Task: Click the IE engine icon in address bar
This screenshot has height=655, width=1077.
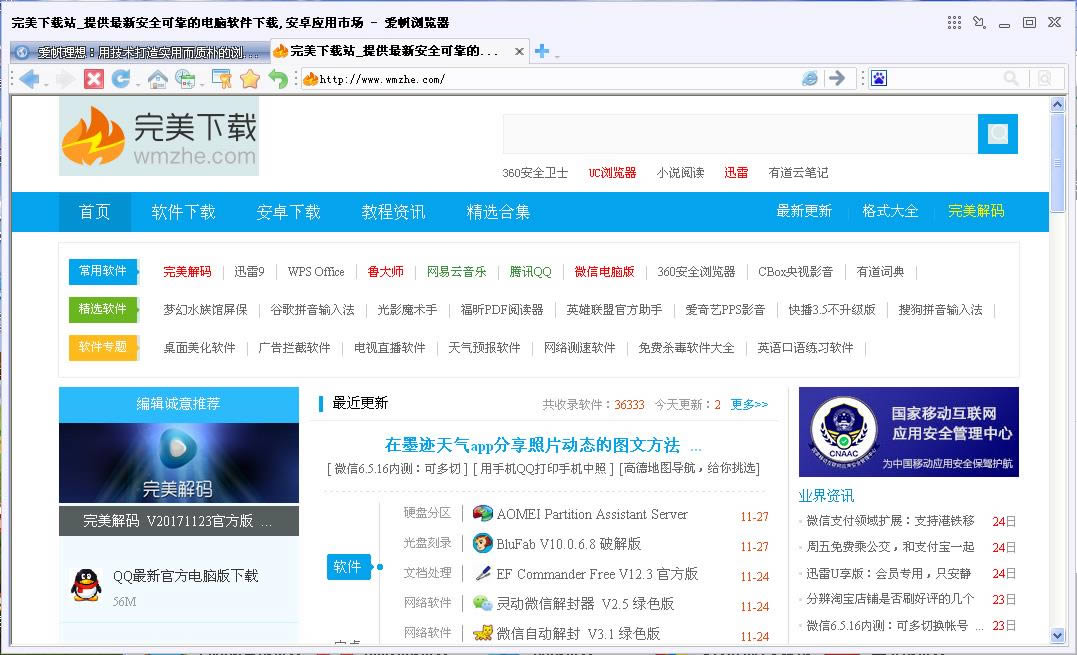Action: (810, 78)
